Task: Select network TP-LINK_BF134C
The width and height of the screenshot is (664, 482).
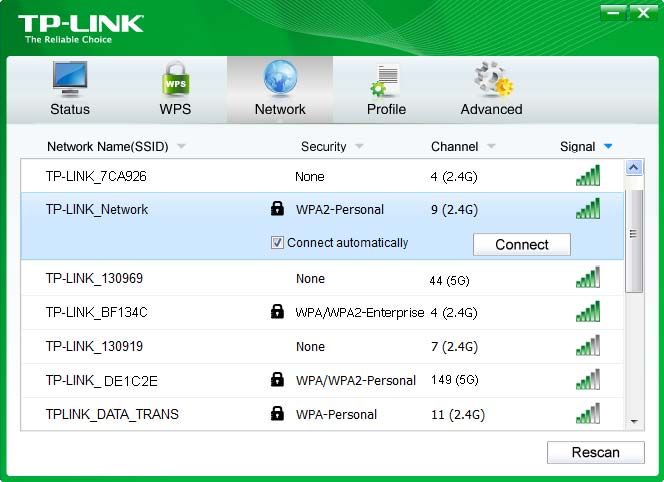Action: click(322, 313)
